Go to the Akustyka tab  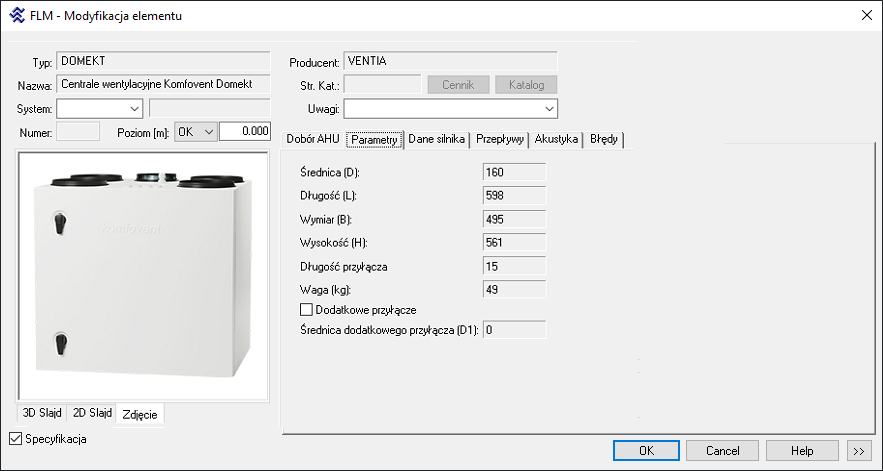click(x=556, y=139)
